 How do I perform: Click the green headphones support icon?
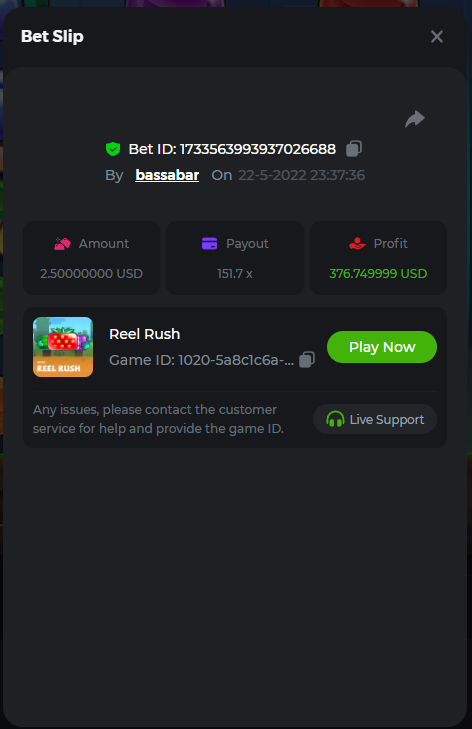tap(335, 419)
